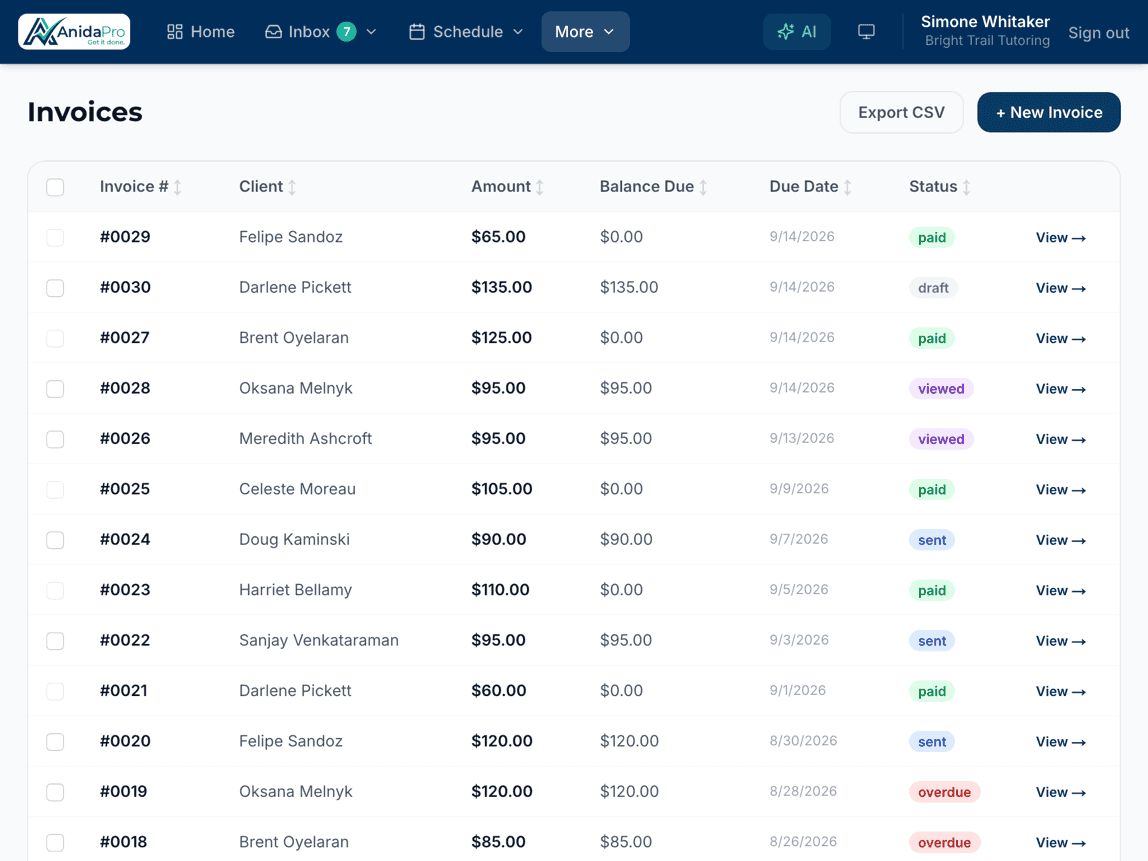Open View link for invoice #0028

[1060, 389]
